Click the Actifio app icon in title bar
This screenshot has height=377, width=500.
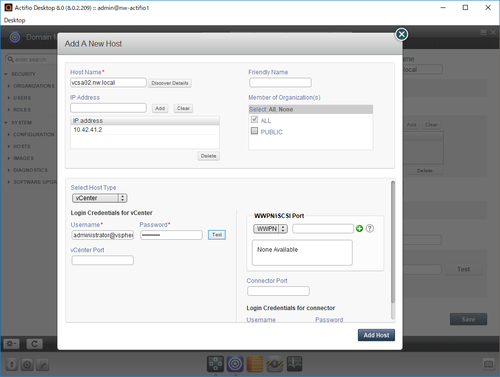pyautogui.click(x=8, y=7)
